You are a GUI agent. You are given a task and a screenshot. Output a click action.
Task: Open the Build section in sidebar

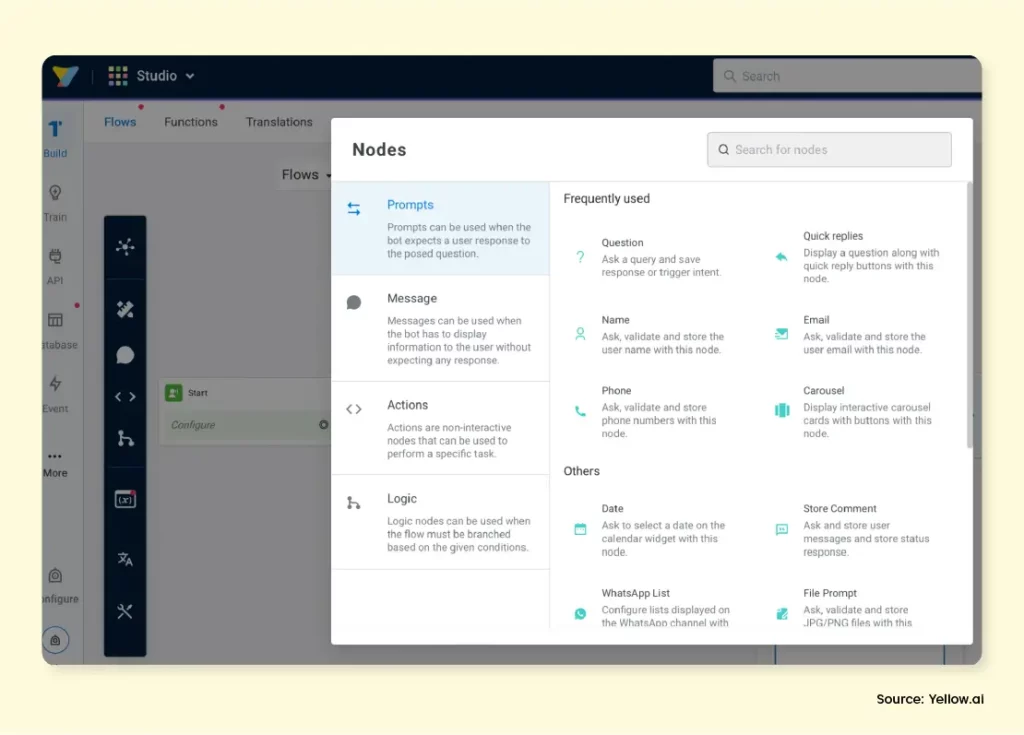click(x=56, y=139)
